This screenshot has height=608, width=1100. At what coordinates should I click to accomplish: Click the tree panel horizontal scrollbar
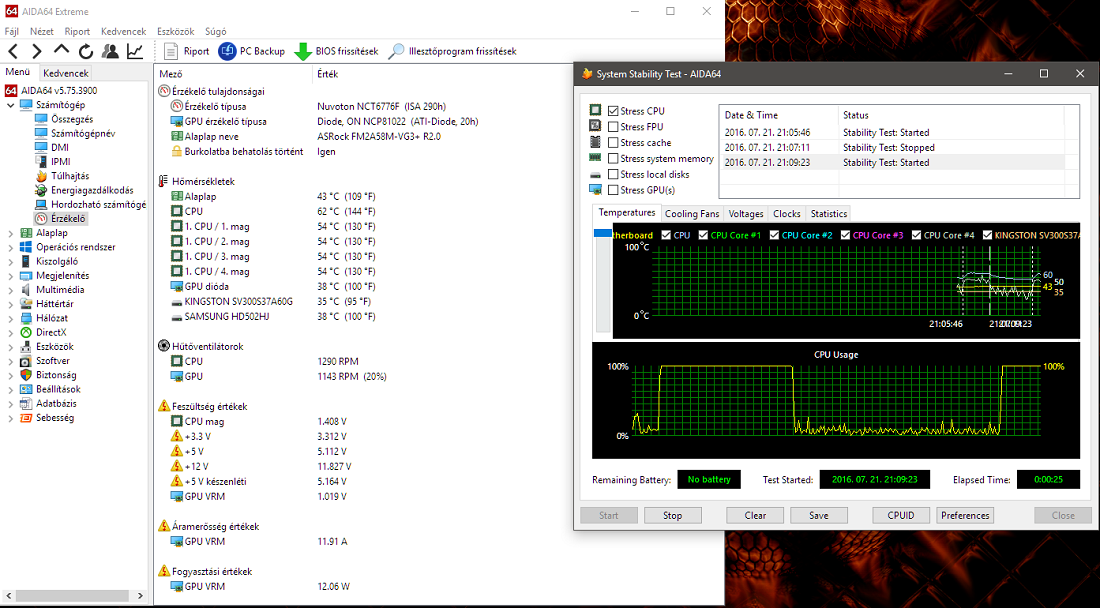(x=74, y=595)
